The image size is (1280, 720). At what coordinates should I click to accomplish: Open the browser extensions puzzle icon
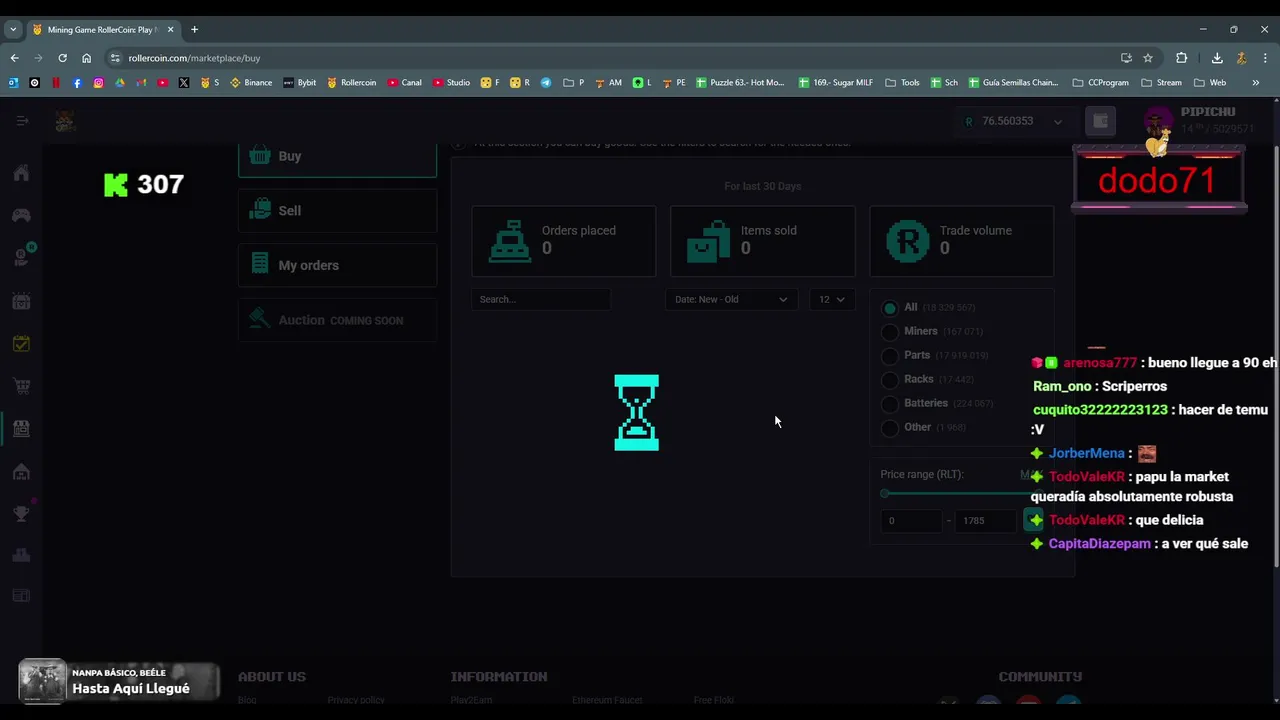click(x=1181, y=58)
